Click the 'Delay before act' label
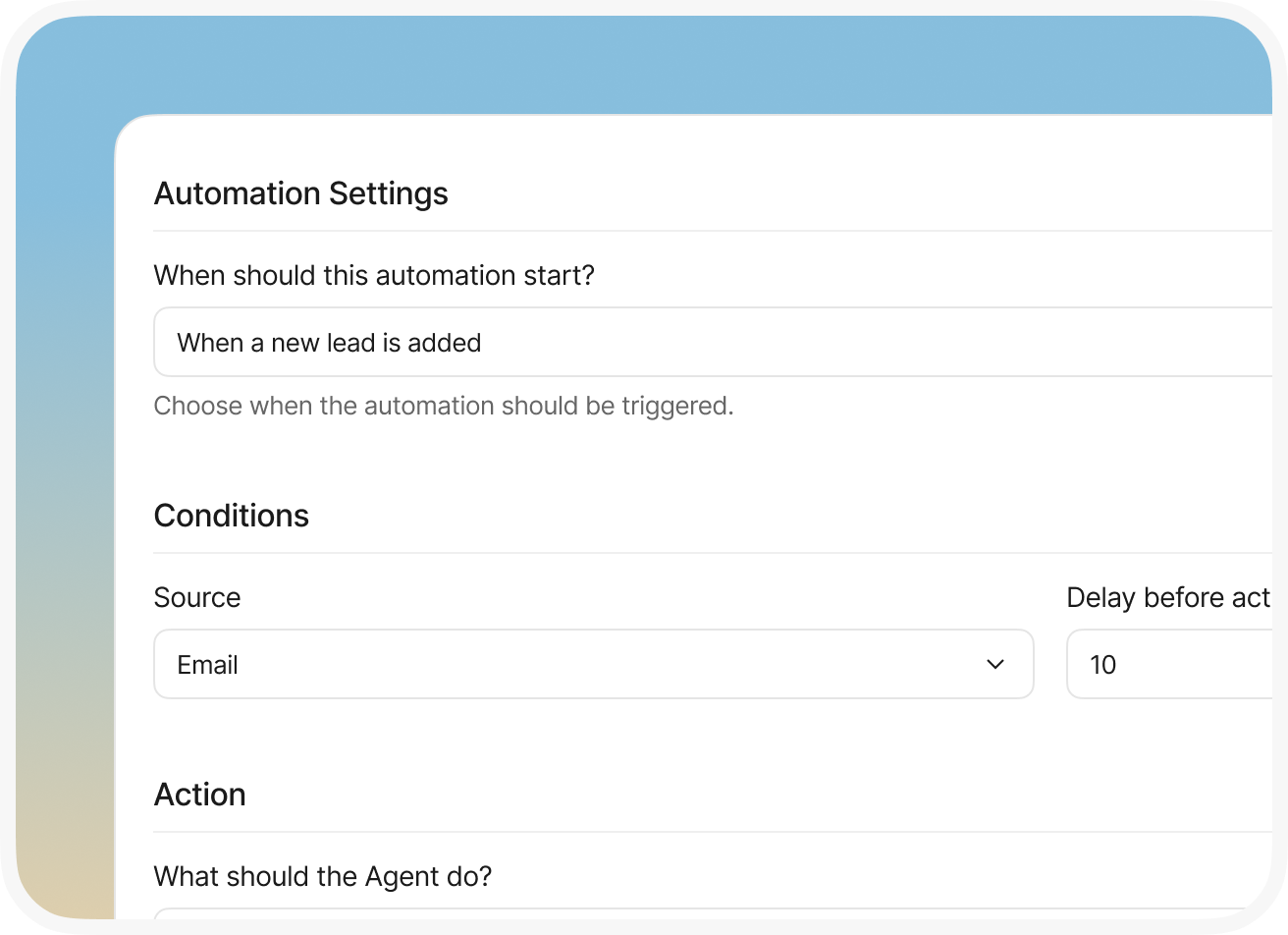1288x935 pixels. (1168, 597)
